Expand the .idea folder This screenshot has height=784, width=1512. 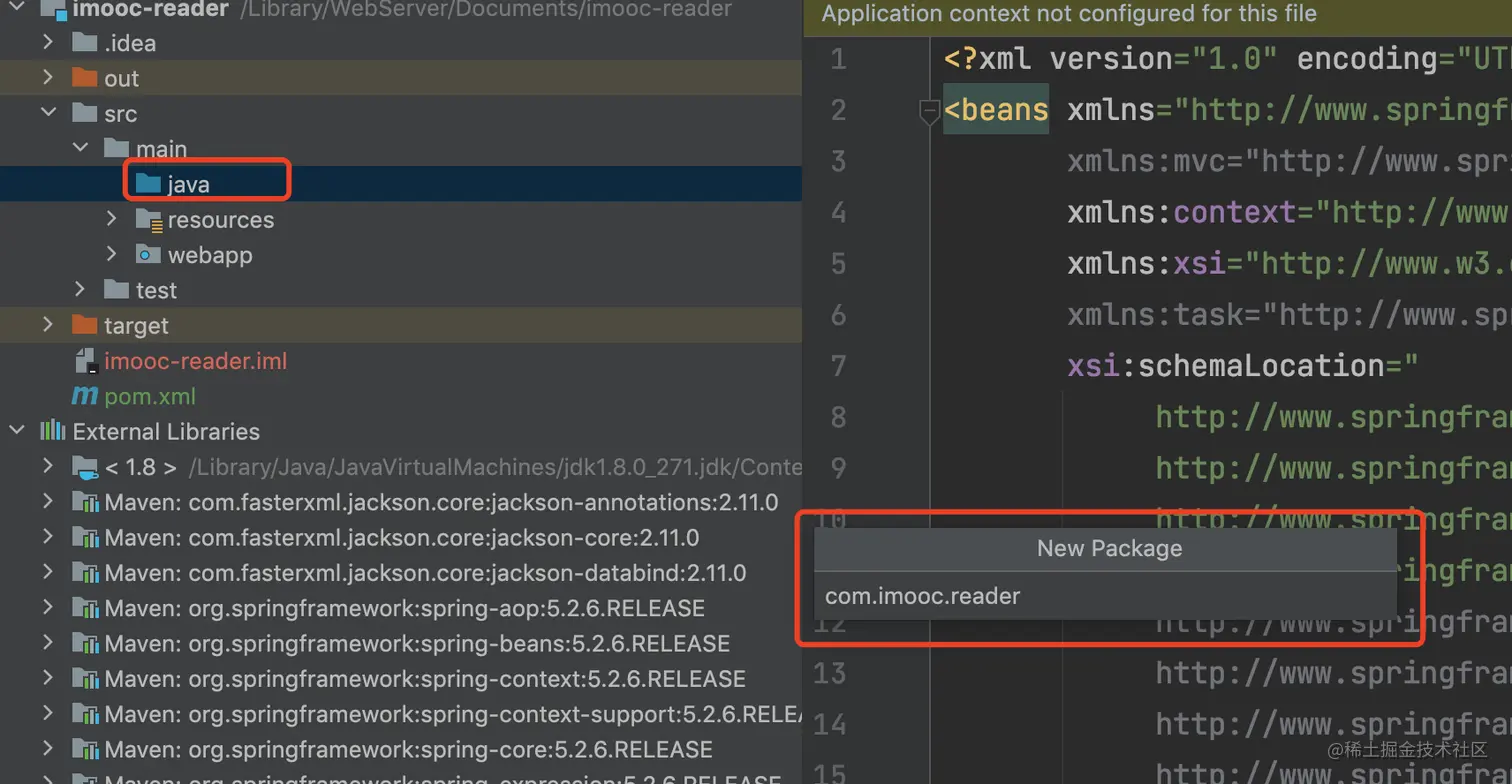48,43
